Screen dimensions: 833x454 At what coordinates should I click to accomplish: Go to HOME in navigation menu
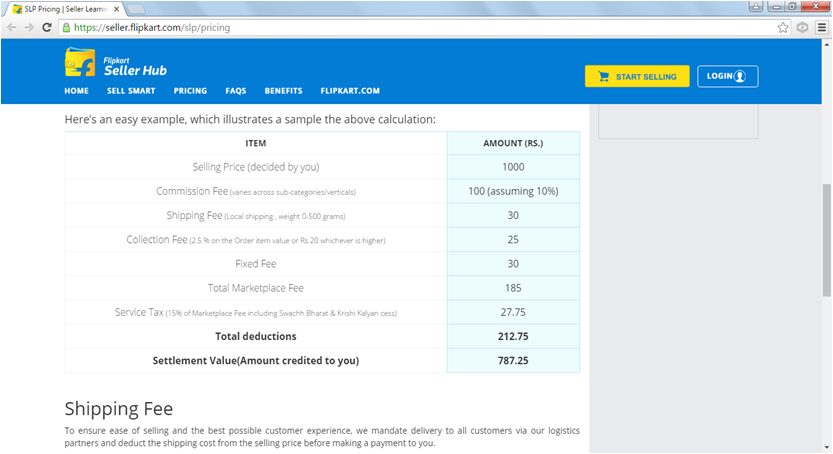[x=76, y=91]
